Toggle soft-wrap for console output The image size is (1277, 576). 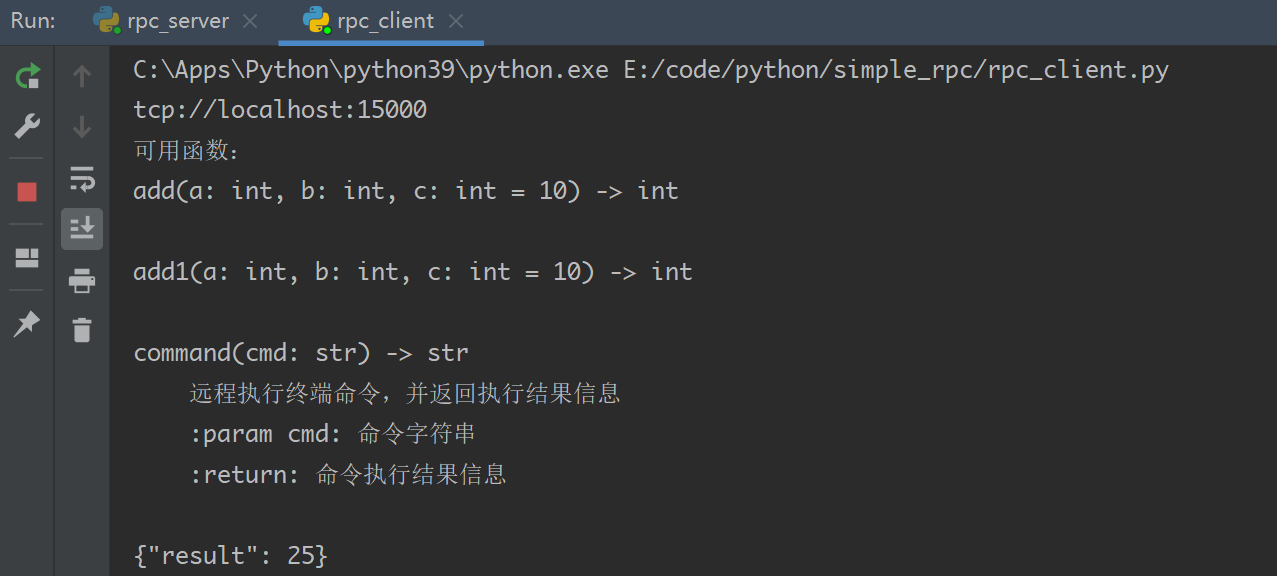tap(82, 179)
